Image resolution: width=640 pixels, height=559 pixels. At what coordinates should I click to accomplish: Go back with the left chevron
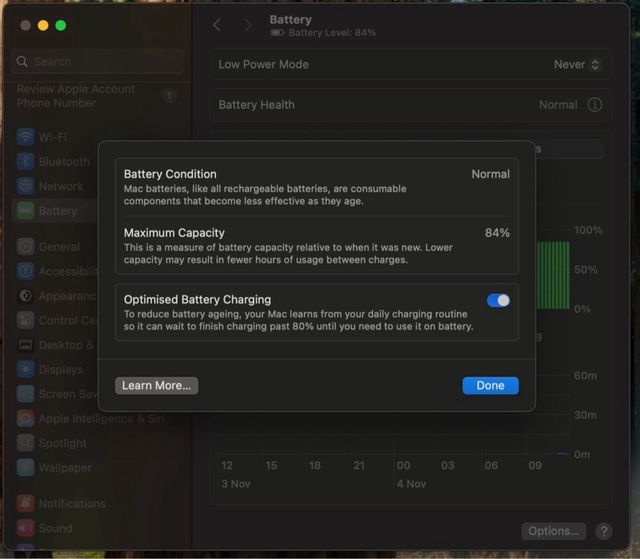tap(217, 25)
